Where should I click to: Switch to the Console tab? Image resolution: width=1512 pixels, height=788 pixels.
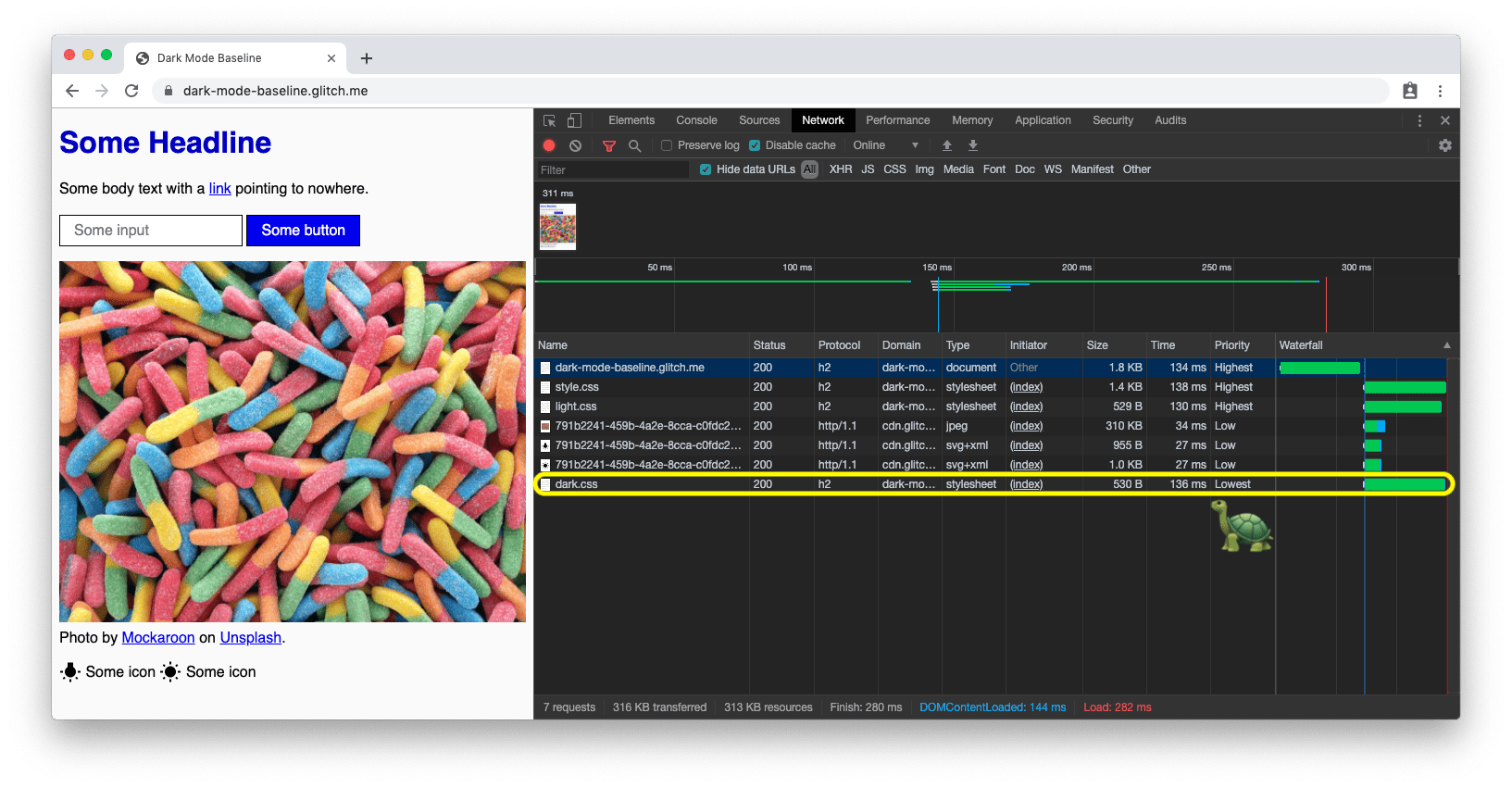[696, 120]
